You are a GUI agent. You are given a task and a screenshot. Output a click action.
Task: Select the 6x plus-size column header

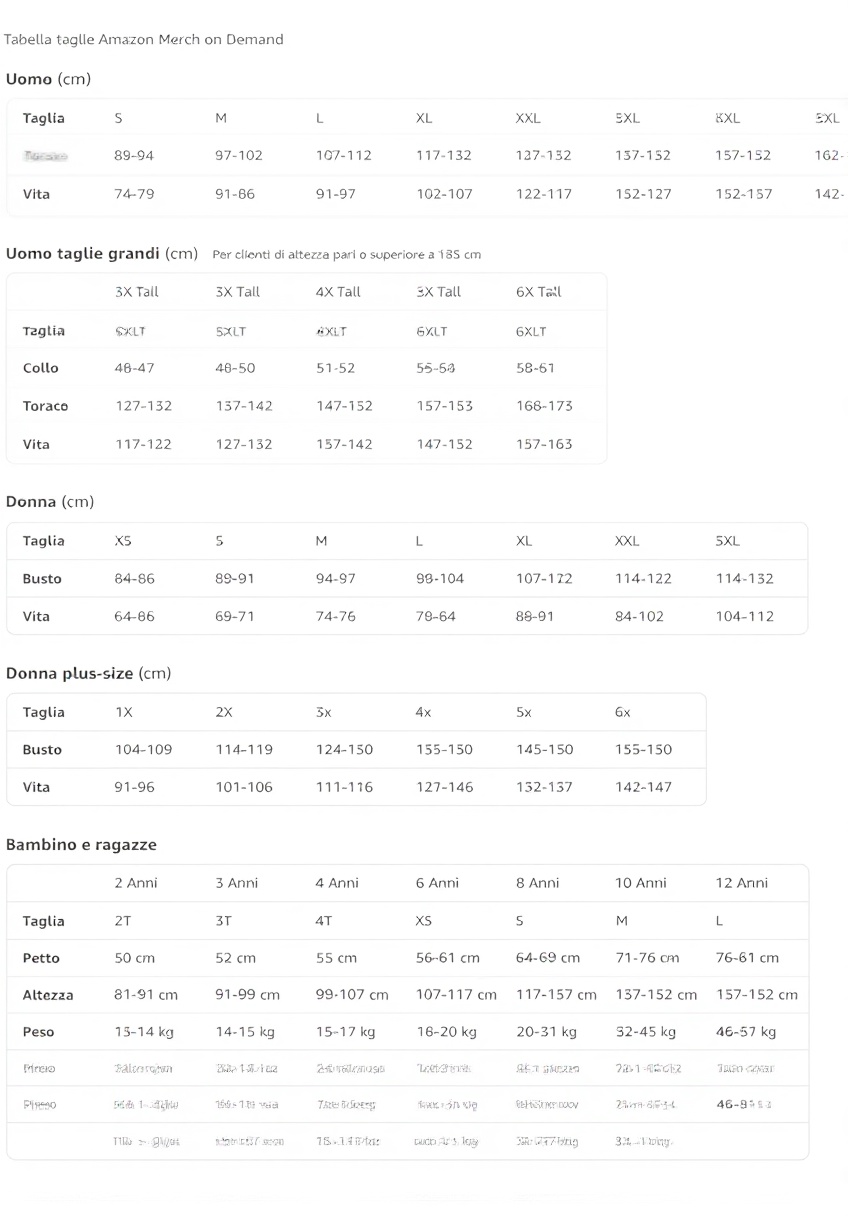pyautogui.click(x=623, y=712)
